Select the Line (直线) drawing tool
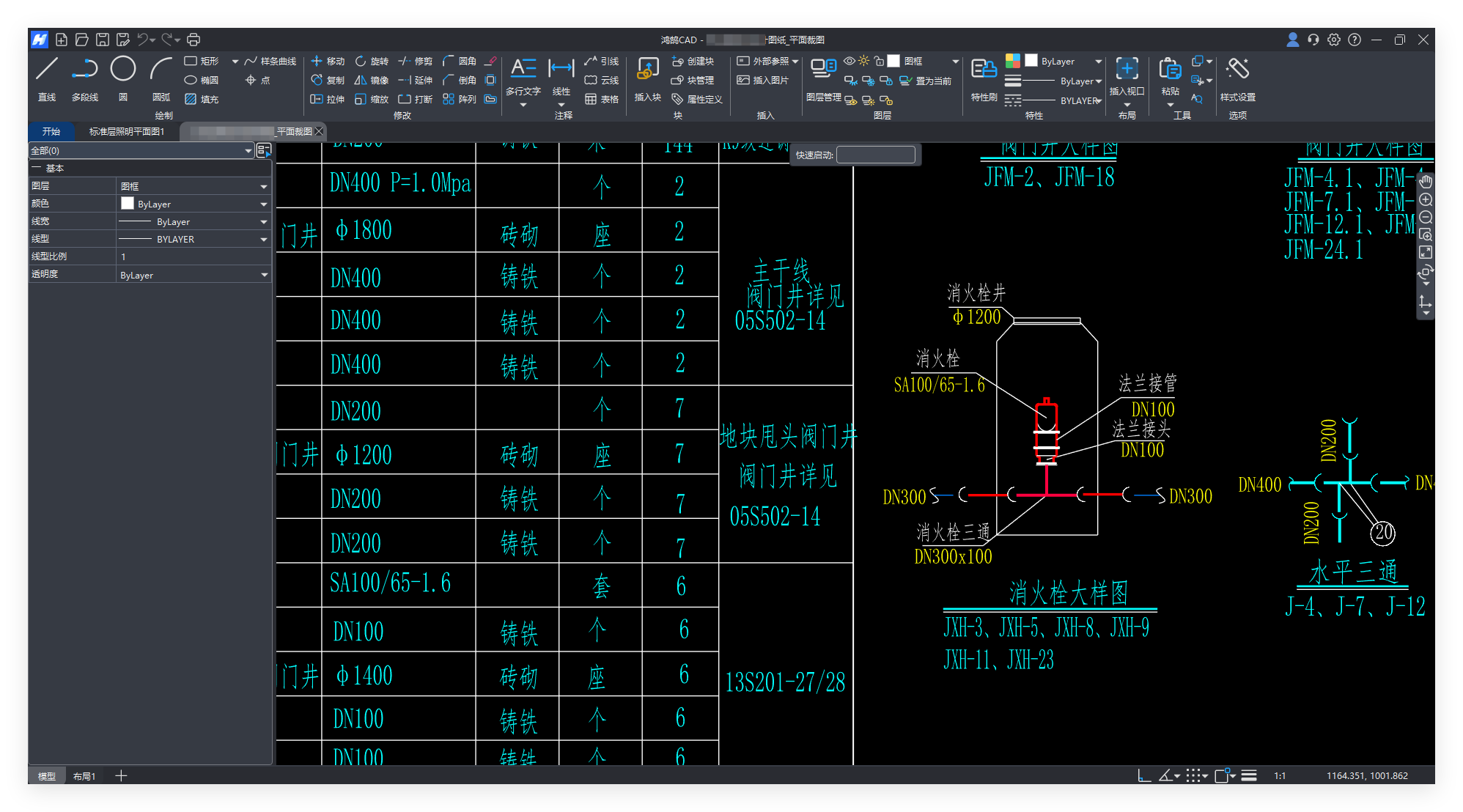Image resolution: width=1463 pixels, height=812 pixels. tap(47, 70)
